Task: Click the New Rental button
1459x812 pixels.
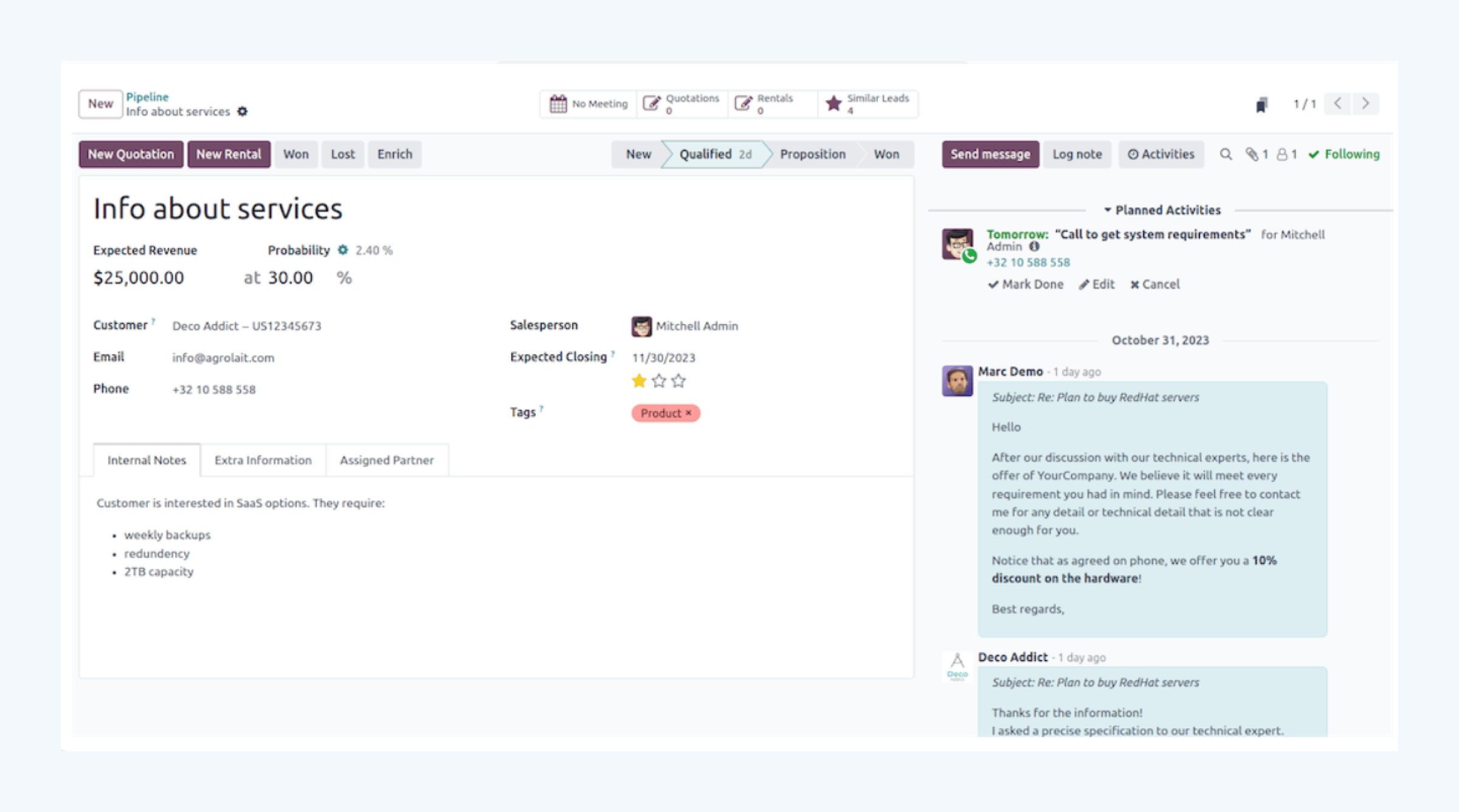Action: click(229, 154)
